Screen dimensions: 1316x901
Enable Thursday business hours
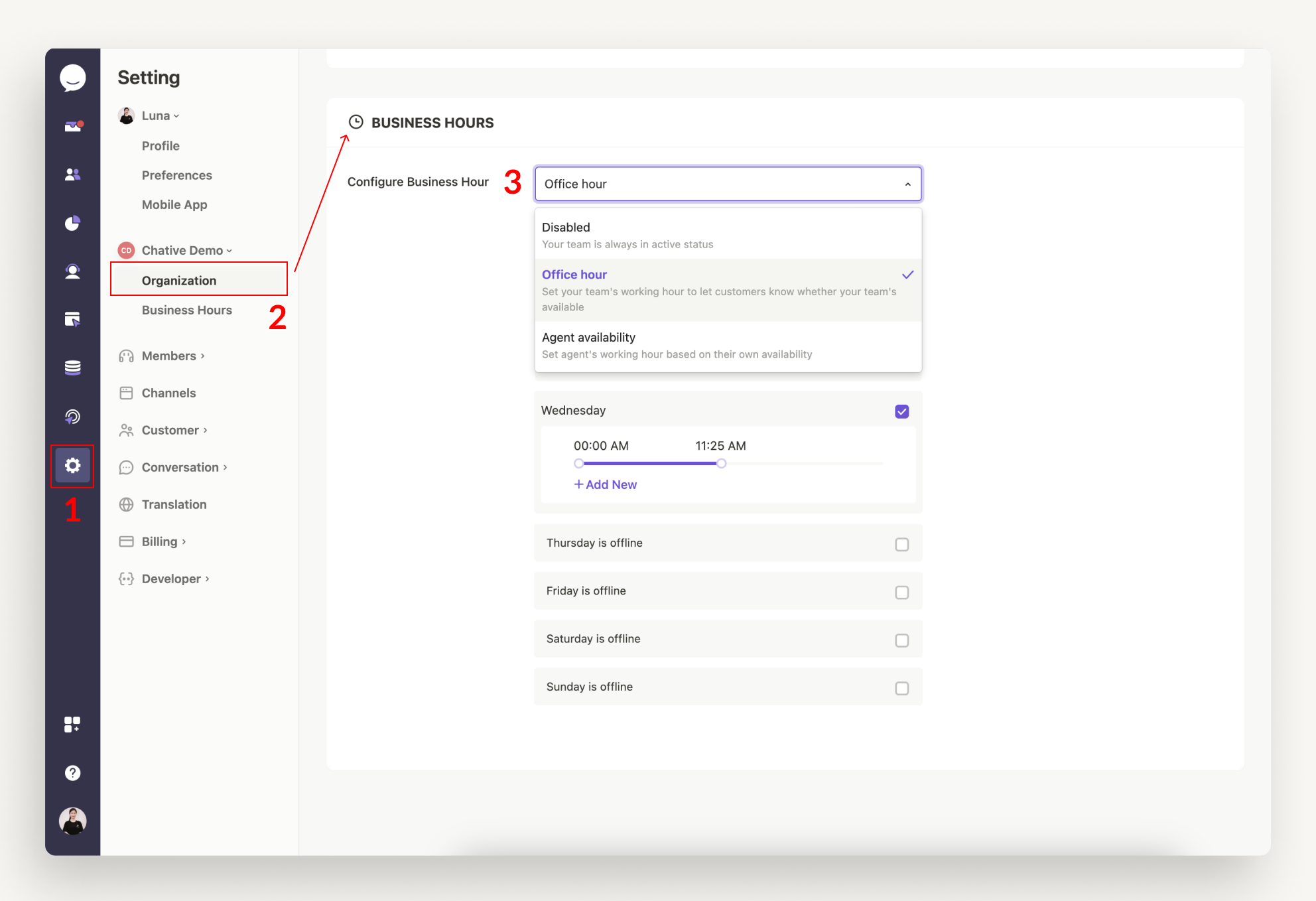tap(901, 544)
